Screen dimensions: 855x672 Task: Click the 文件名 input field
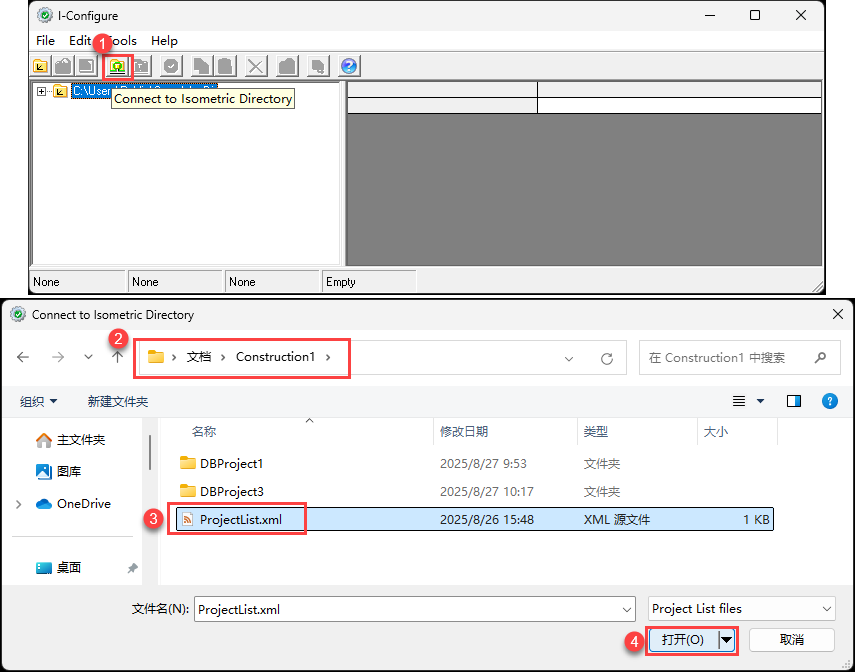[414, 609]
